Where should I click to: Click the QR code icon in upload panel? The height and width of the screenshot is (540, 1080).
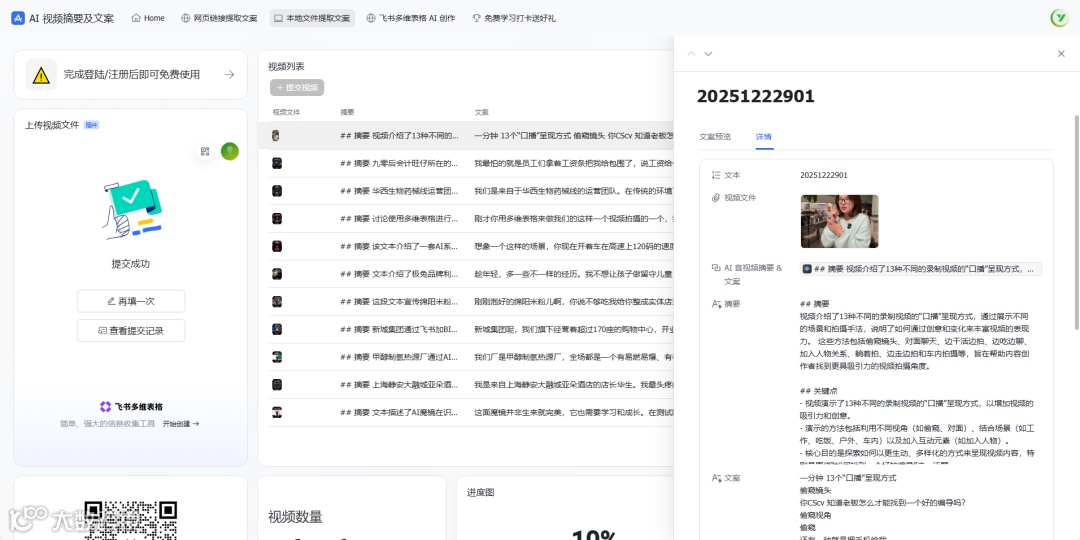pyautogui.click(x=205, y=152)
